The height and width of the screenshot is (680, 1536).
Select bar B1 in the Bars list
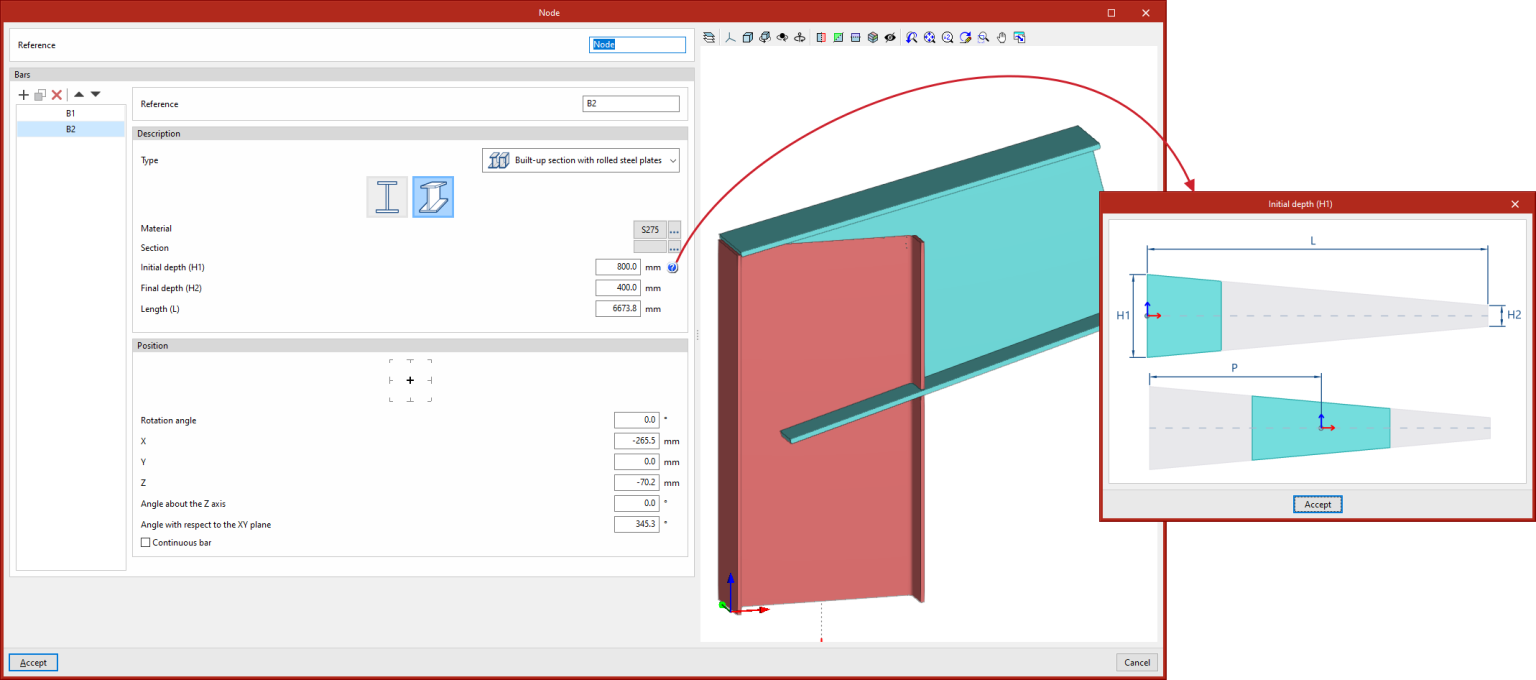coord(70,113)
